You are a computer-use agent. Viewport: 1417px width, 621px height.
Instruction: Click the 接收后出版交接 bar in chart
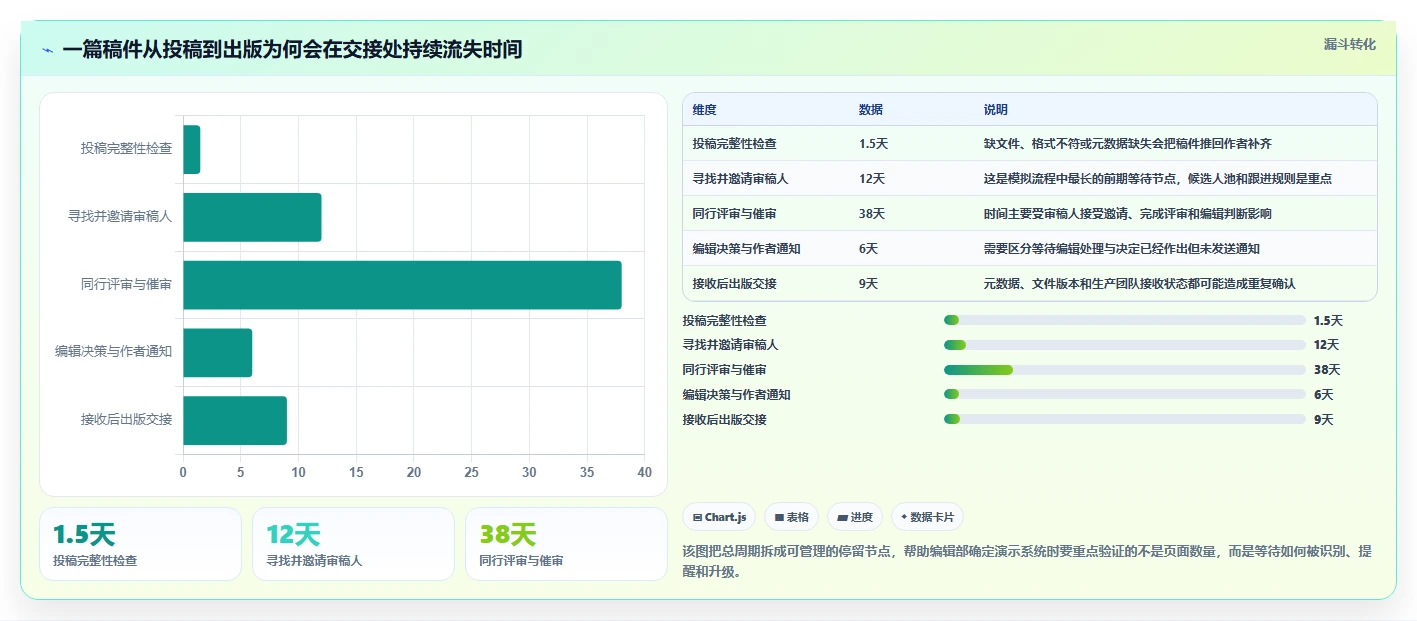pos(235,420)
